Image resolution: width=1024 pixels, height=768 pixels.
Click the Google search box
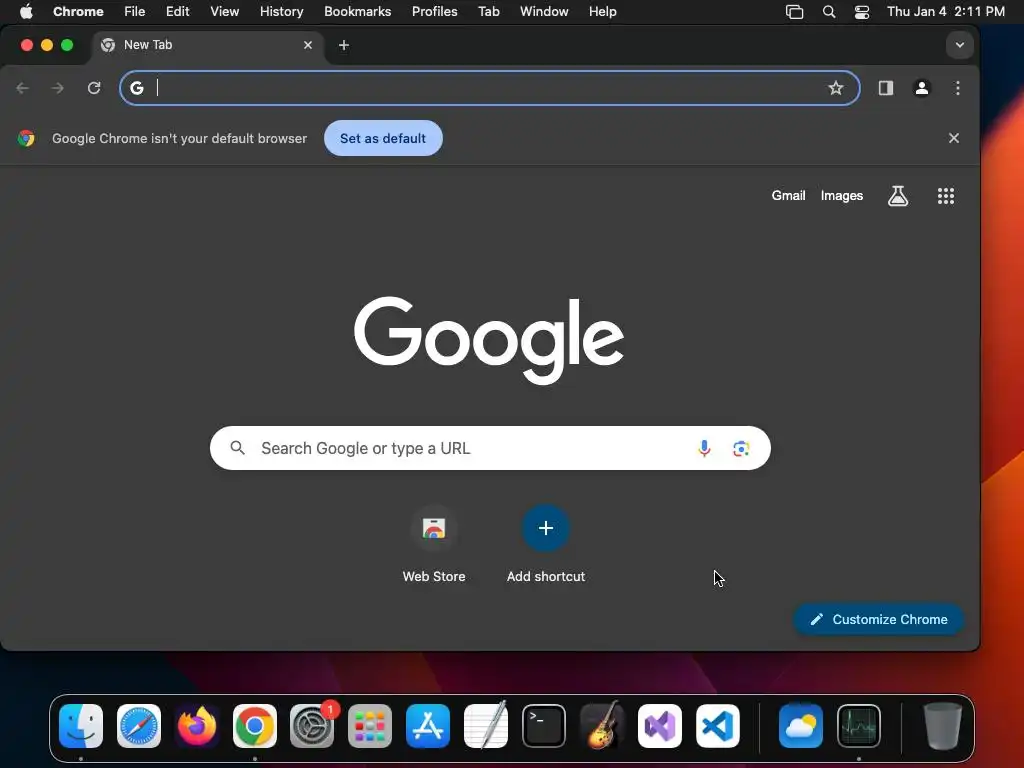coord(490,448)
